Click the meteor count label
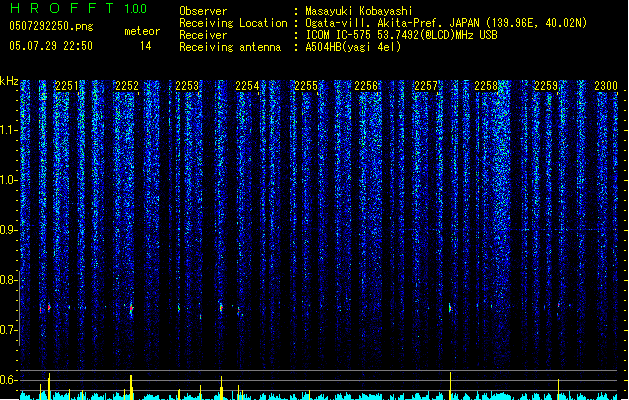629x400 pixels. (142, 31)
